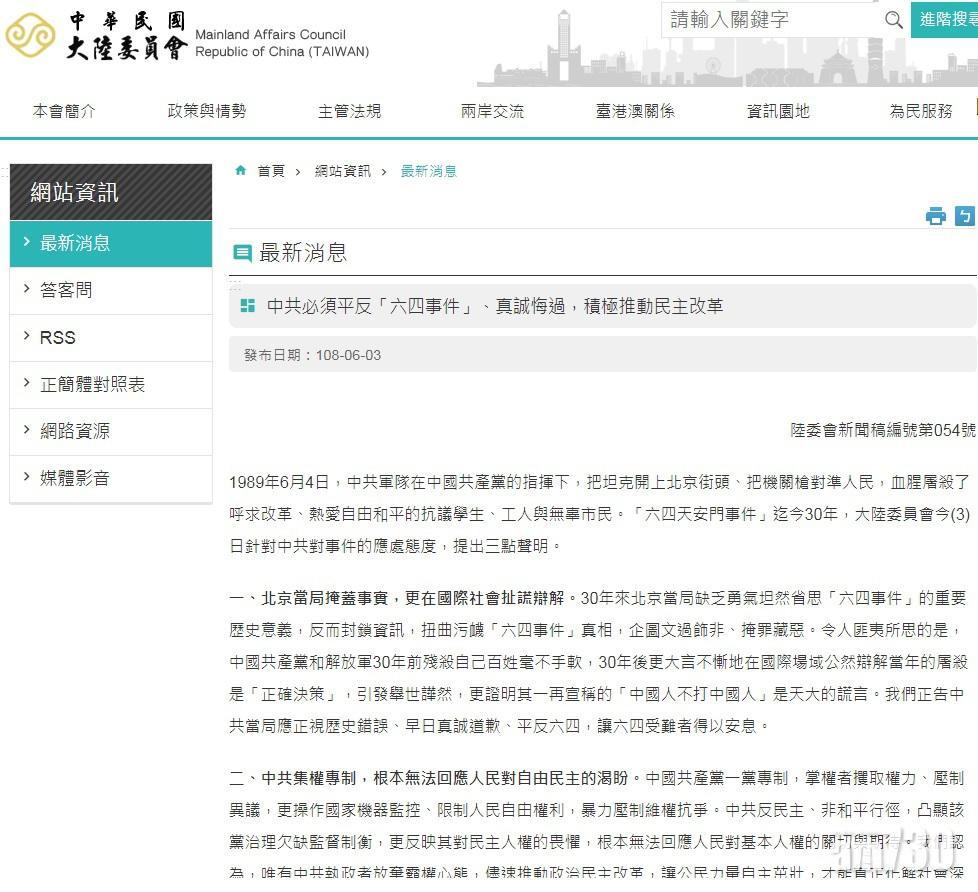Open the 正簡體對照表 page
The width and height of the screenshot is (978, 892).
click(90, 384)
